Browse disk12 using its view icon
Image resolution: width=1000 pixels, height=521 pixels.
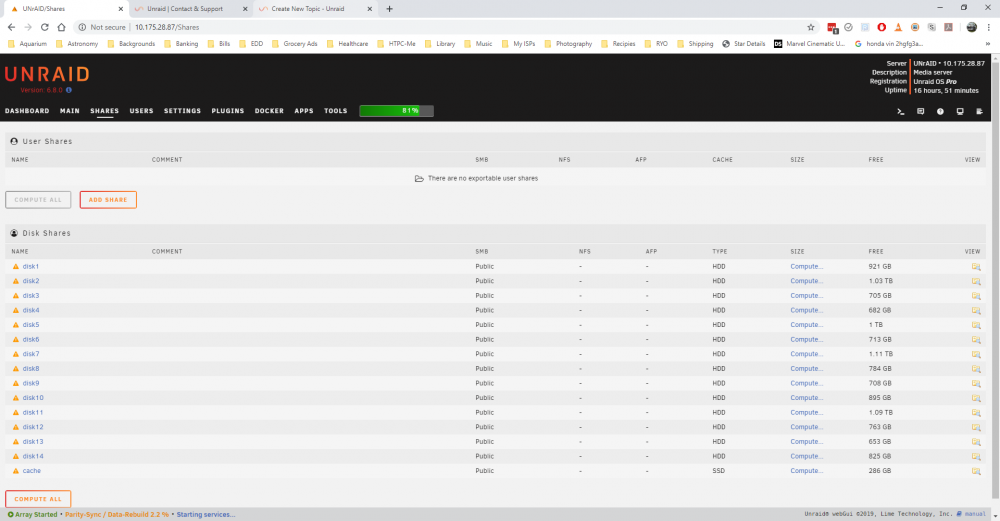pyautogui.click(x=976, y=427)
